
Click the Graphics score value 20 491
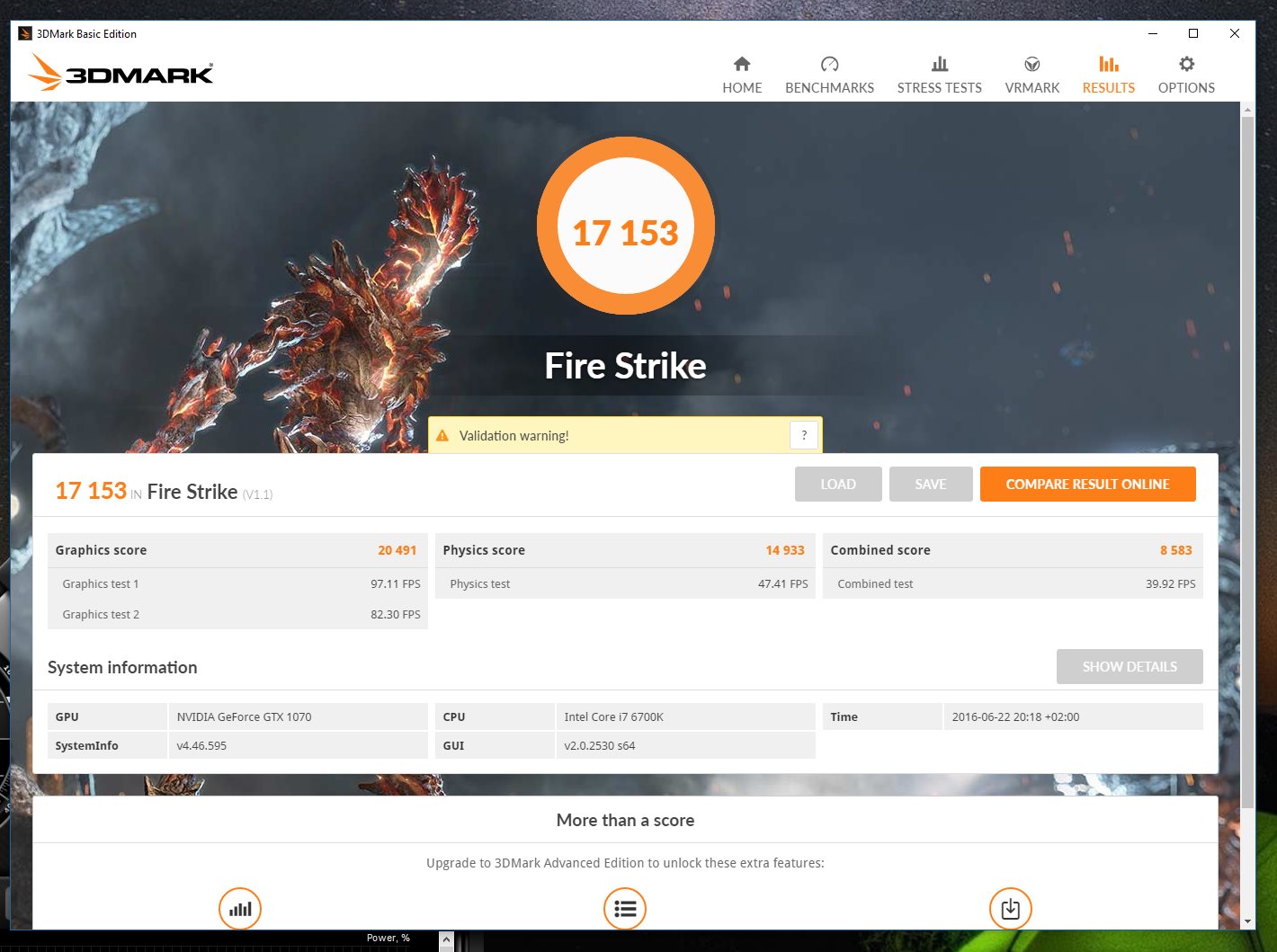(x=397, y=550)
